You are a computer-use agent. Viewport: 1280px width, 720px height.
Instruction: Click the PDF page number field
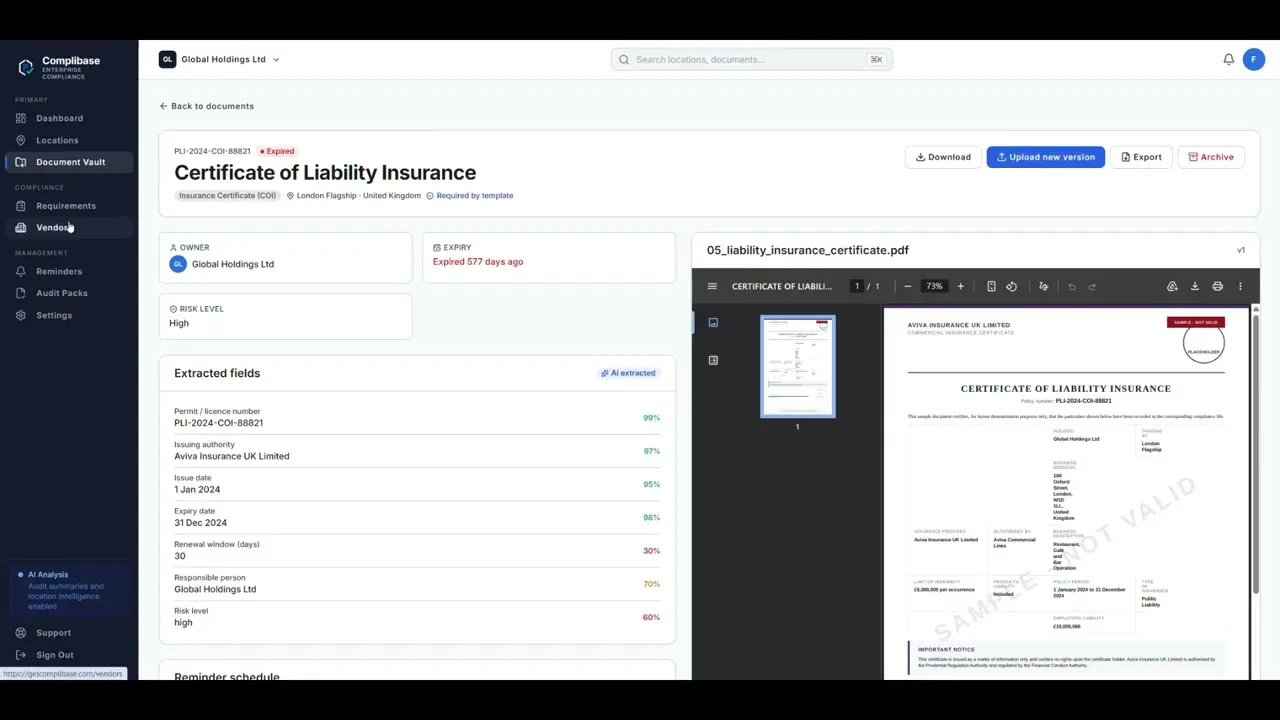point(857,286)
